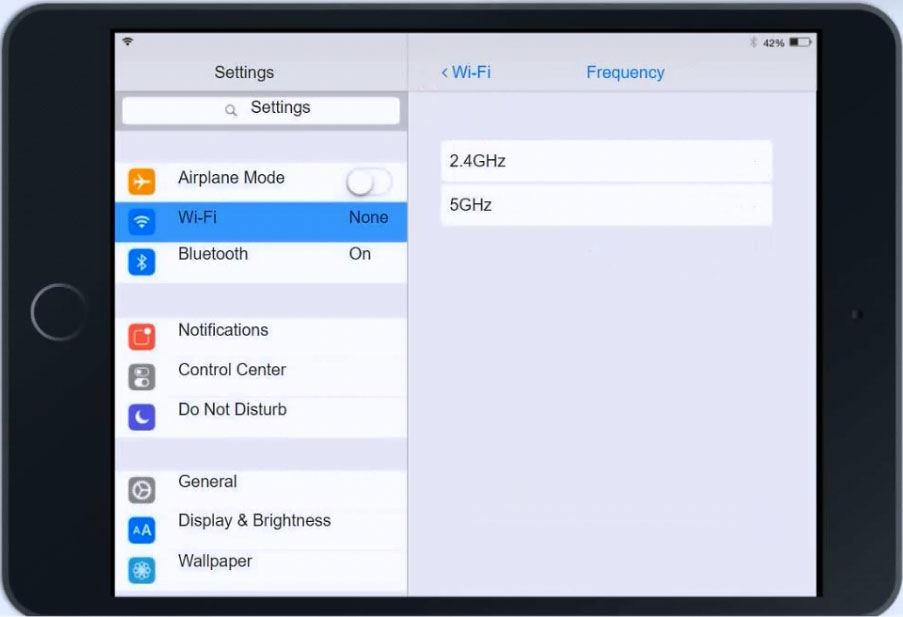The height and width of the screenshot is (617, 903).
Task: Tap the Wallpaper flower icon
Action: [142, 570]
